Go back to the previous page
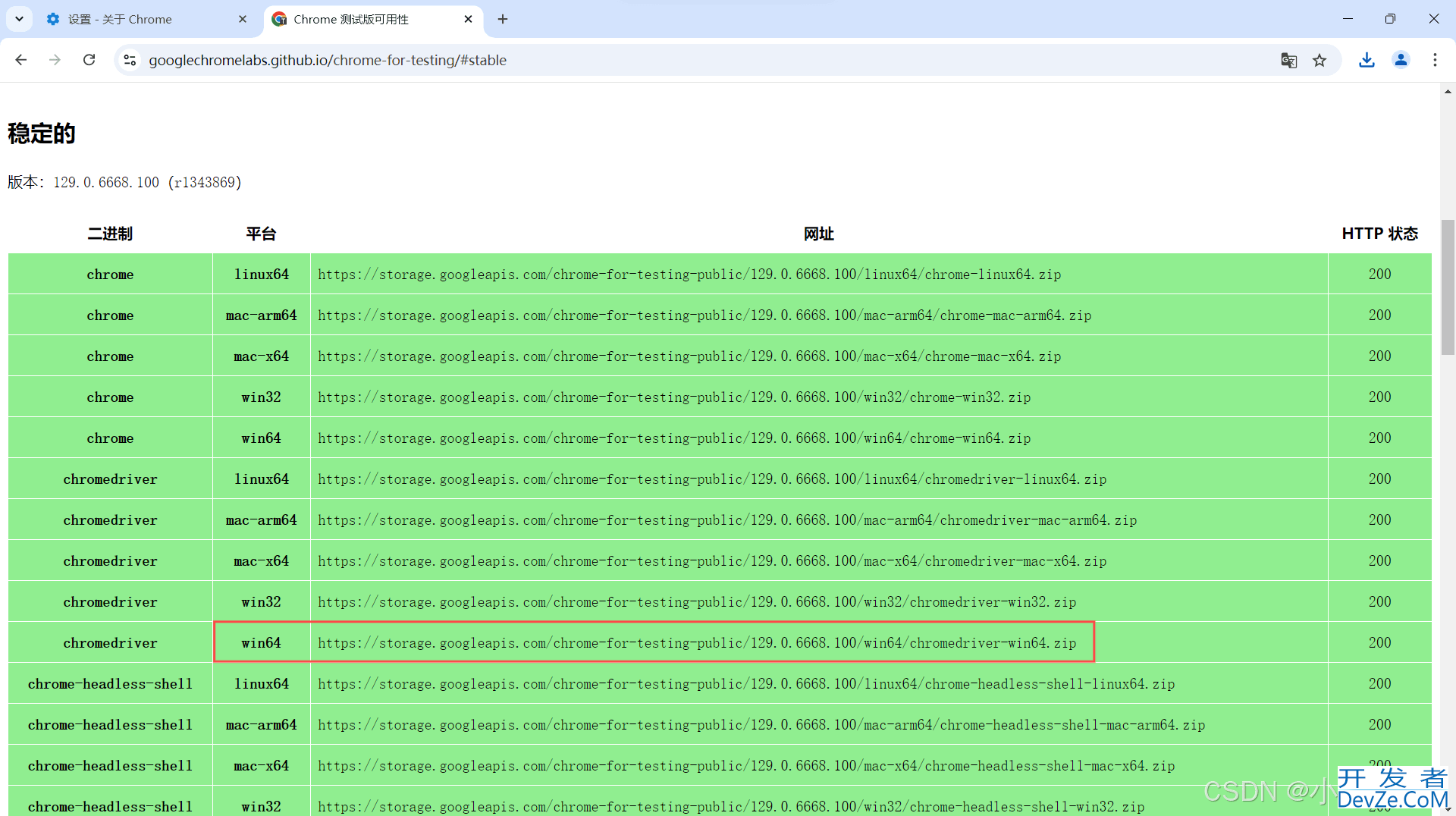The image size is (1456, 816). click(x=21, y=60)
